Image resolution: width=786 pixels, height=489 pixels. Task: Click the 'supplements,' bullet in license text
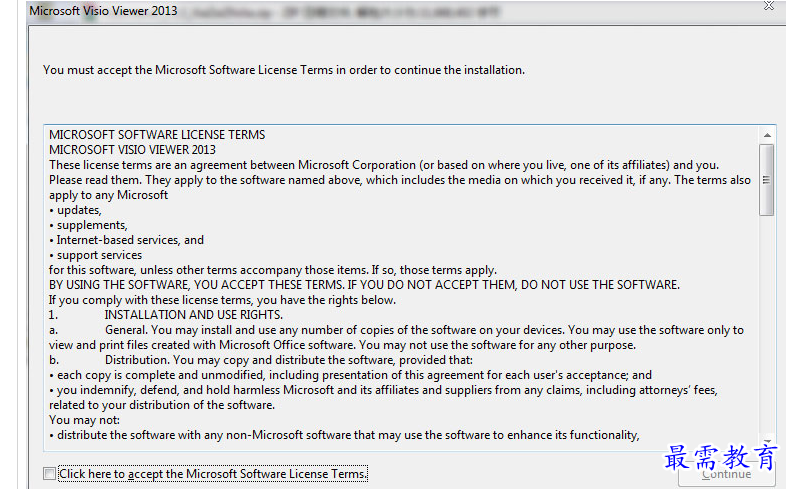coord(88,225)
